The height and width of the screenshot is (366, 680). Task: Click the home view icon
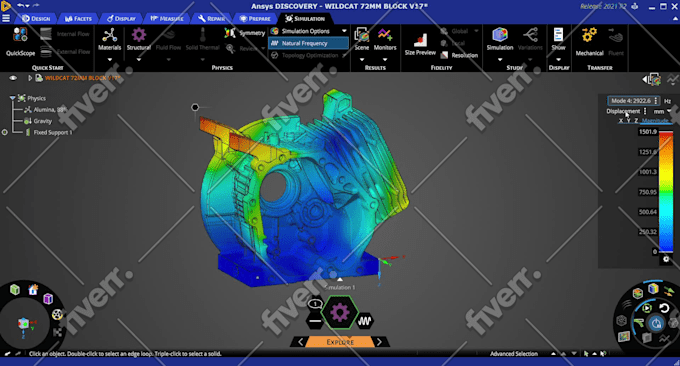[33, 289]
